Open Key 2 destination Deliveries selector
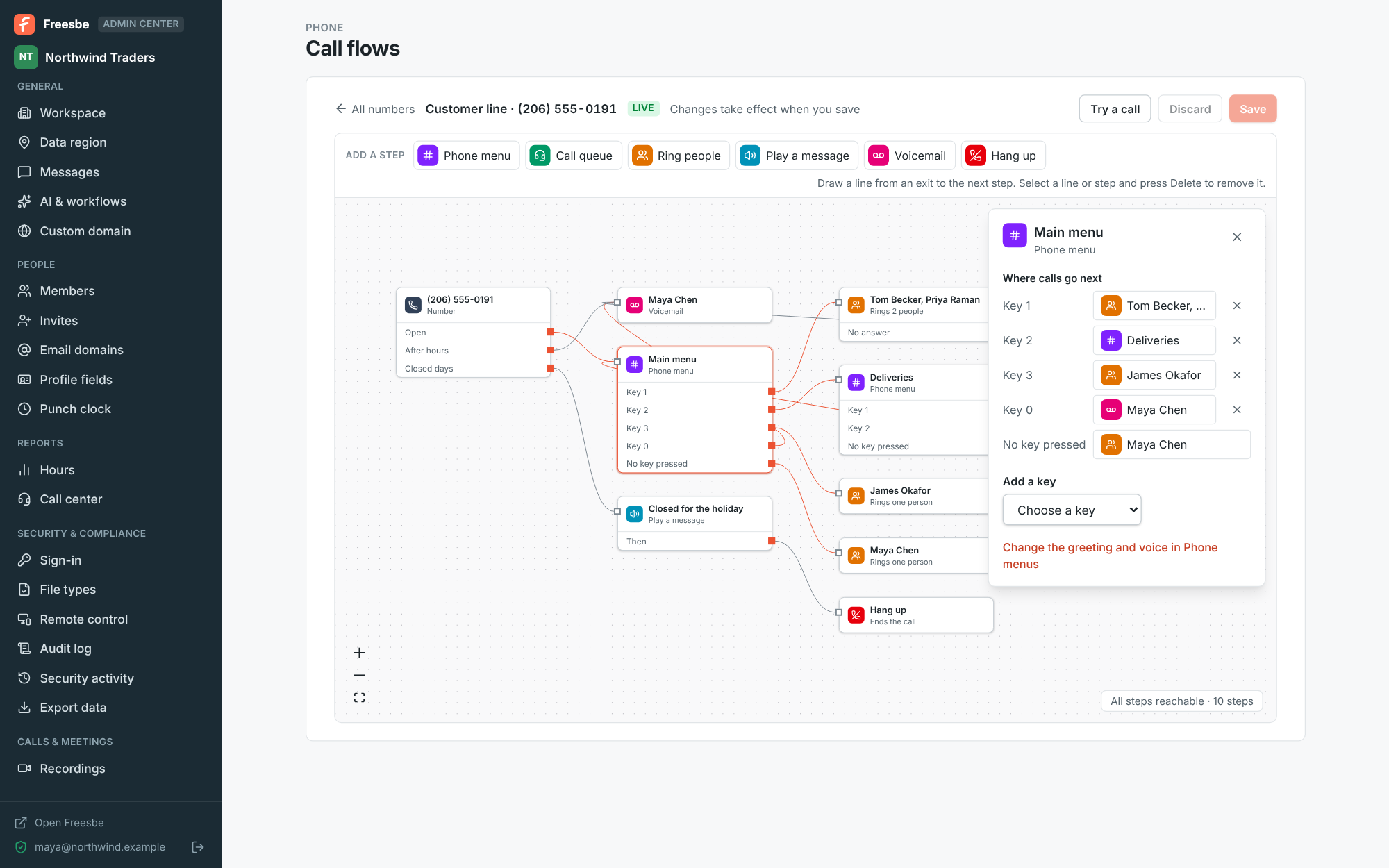 click(x=1154, y=340)
